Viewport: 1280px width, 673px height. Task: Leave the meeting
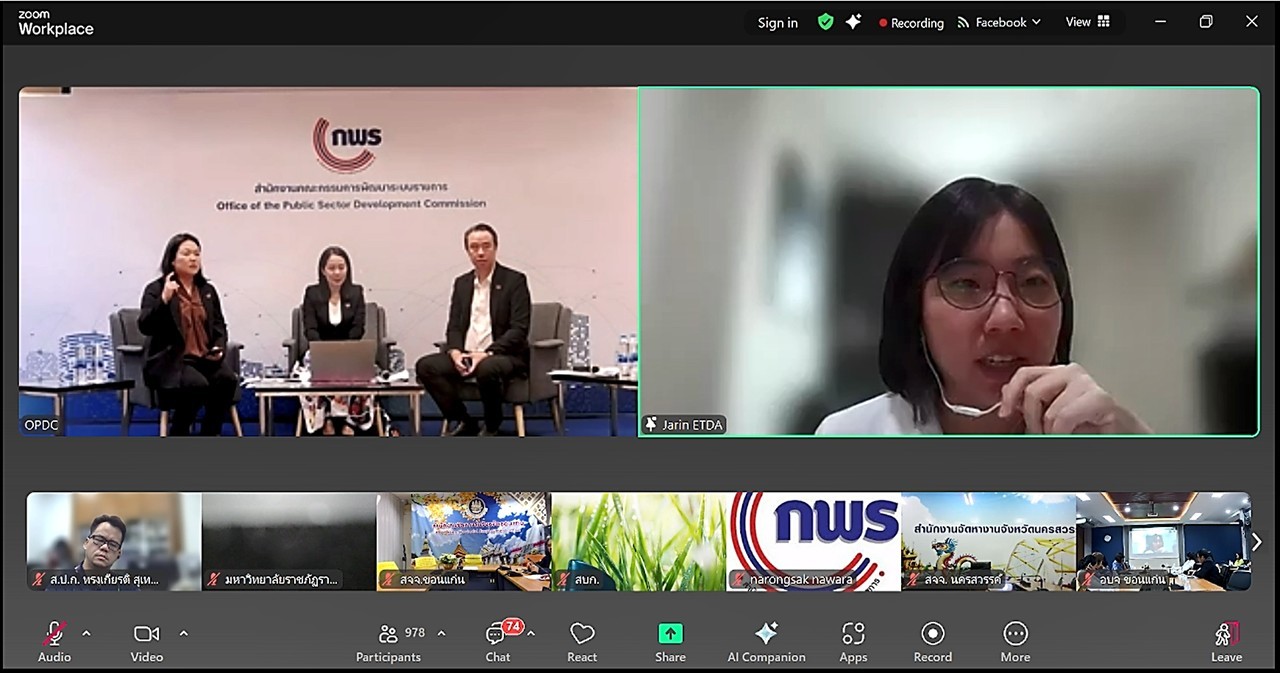point(1226,642)
